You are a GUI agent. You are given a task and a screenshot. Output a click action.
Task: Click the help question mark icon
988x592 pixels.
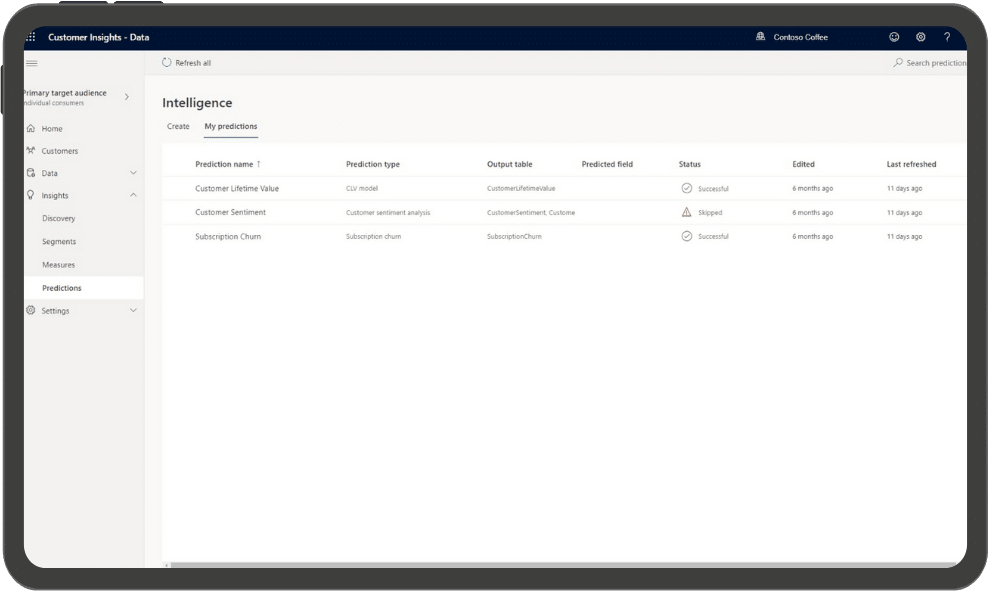(x=947, y=37)
